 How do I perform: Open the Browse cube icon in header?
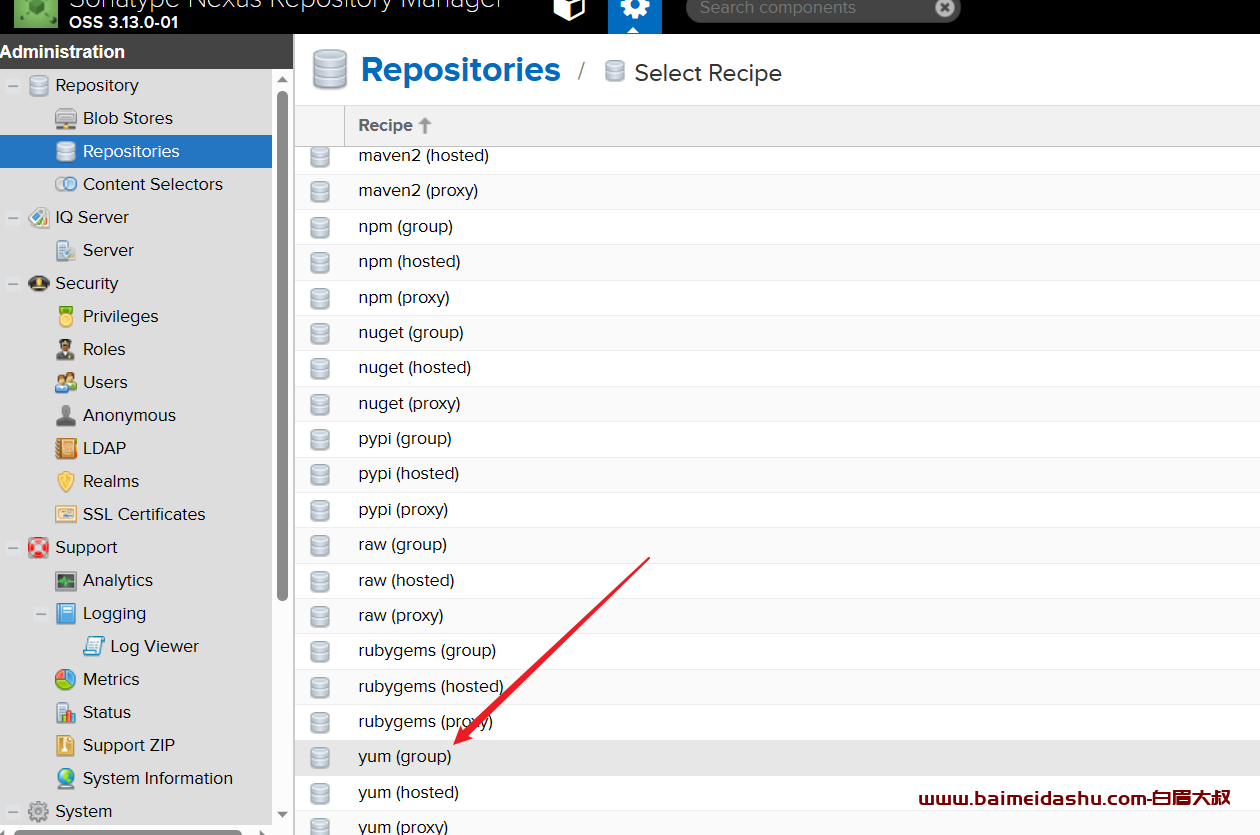pyautogui.click(x=569, y=9)
